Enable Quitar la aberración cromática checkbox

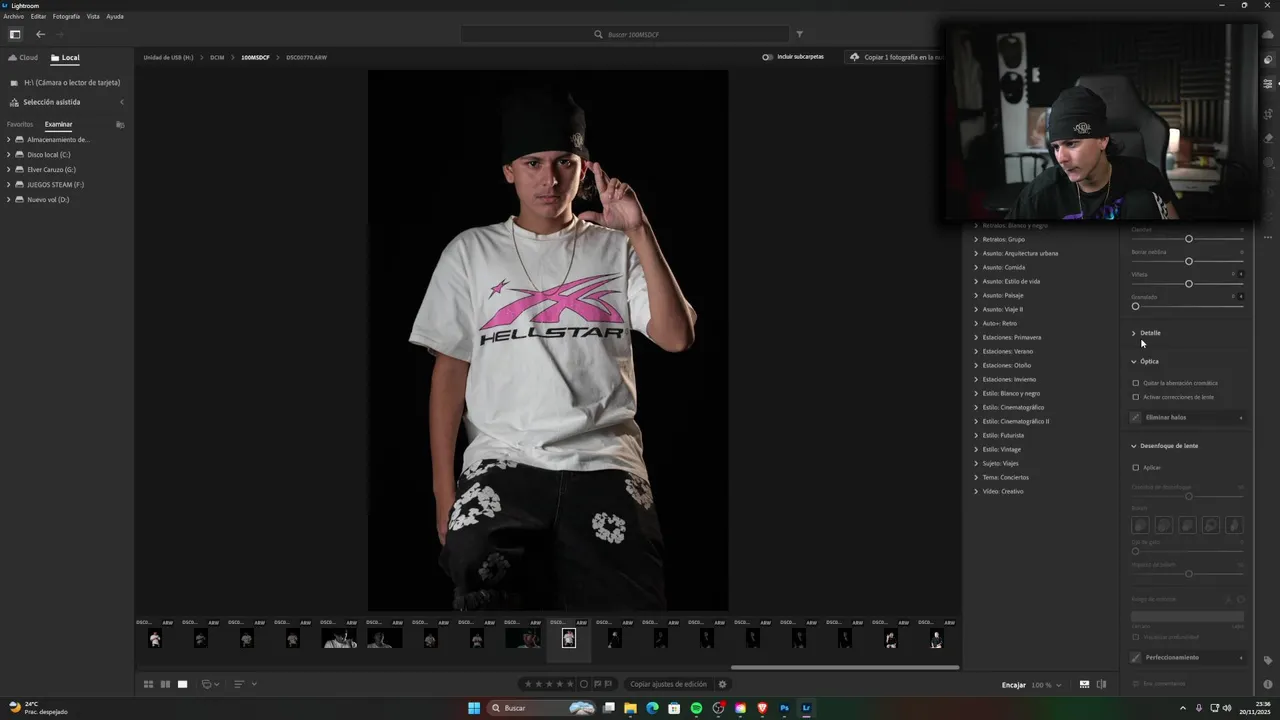[x=1135, y=383]
